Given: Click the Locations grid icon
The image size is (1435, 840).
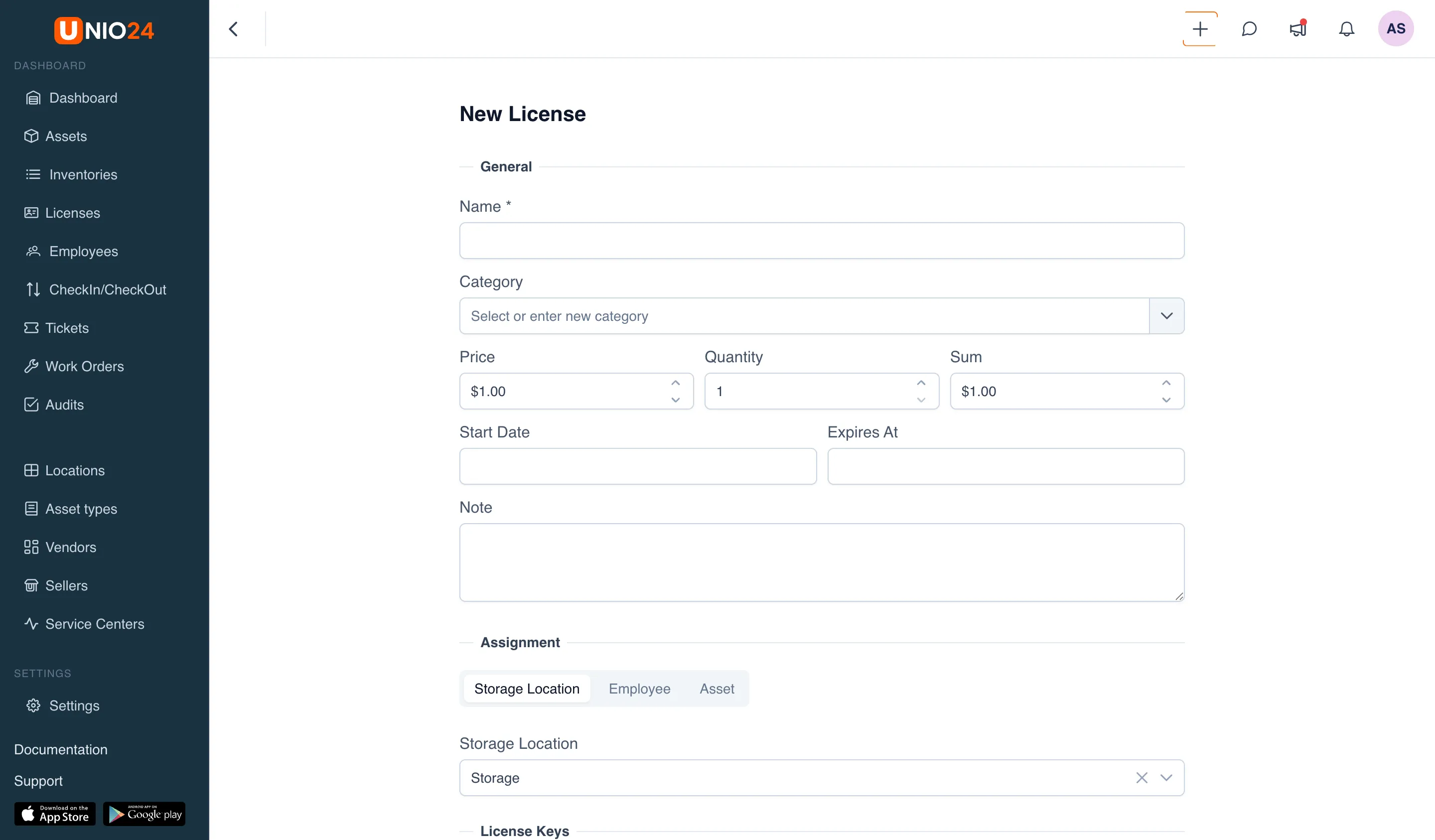Looking at the screenshot, I should coord(31,470).
